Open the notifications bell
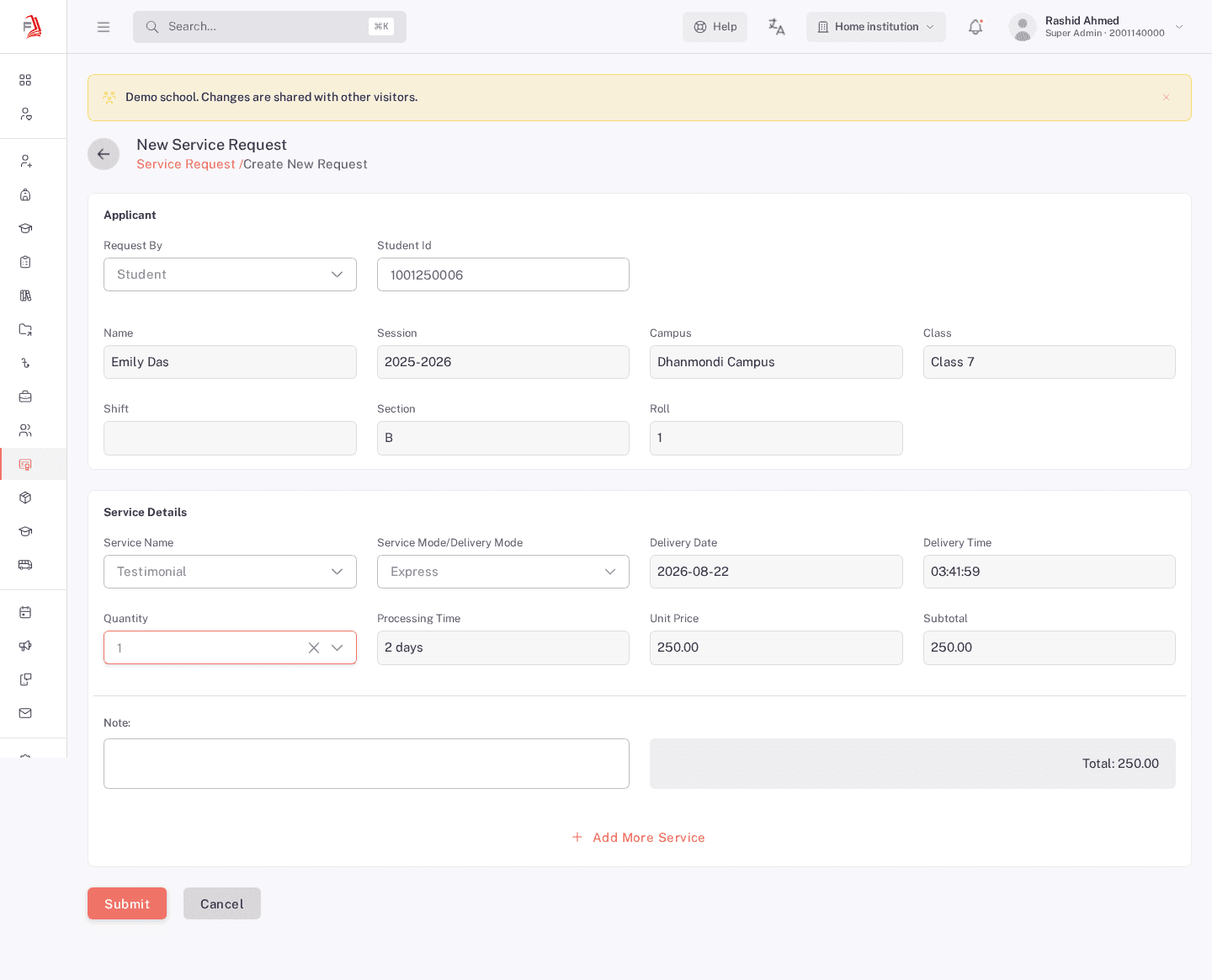1212x980 pixels. tap(975, 27)
